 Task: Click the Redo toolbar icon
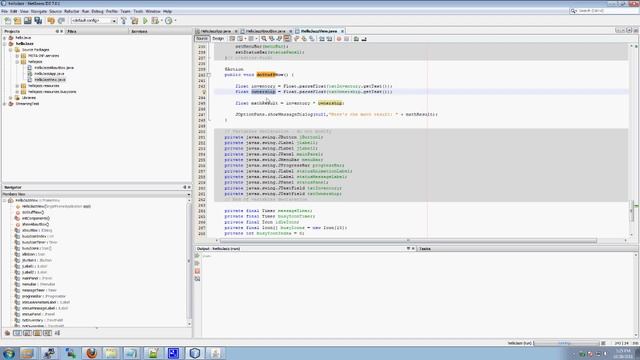tap(61, 20)
